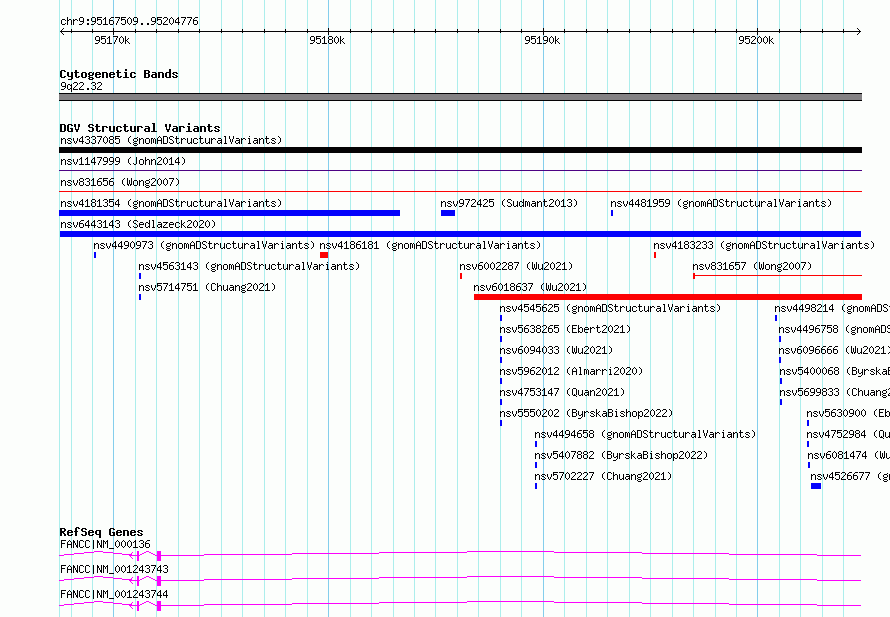Open gene FANCC|NM_001243744 label

click(x=114, y=594)
